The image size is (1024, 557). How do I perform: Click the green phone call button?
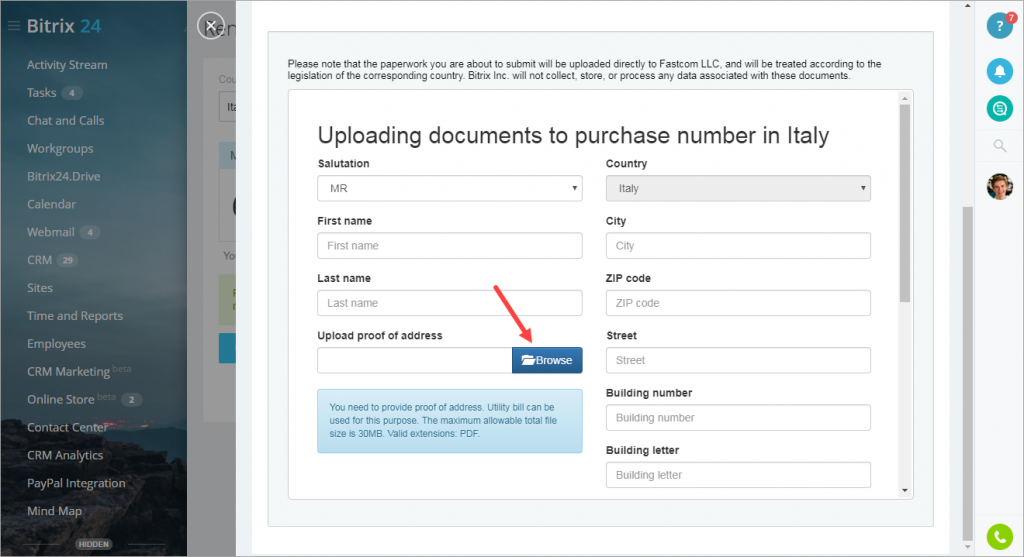point(999,537)
